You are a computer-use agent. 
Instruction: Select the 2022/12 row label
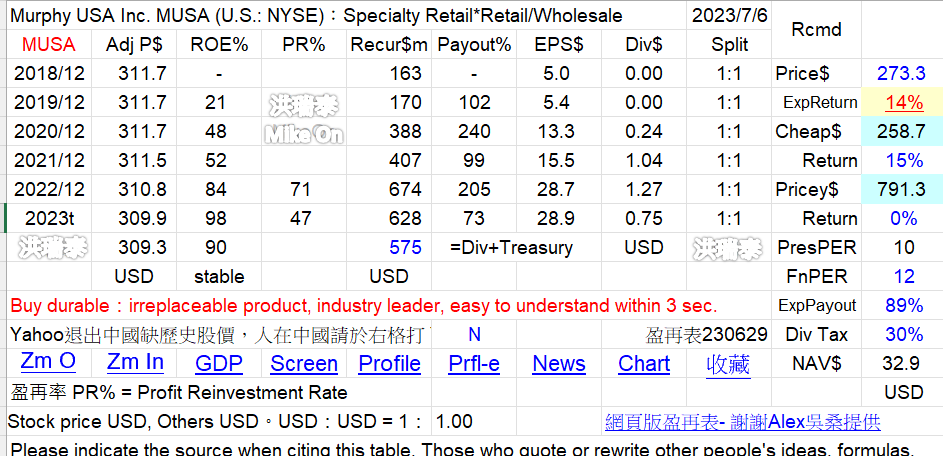coord(49,189)
